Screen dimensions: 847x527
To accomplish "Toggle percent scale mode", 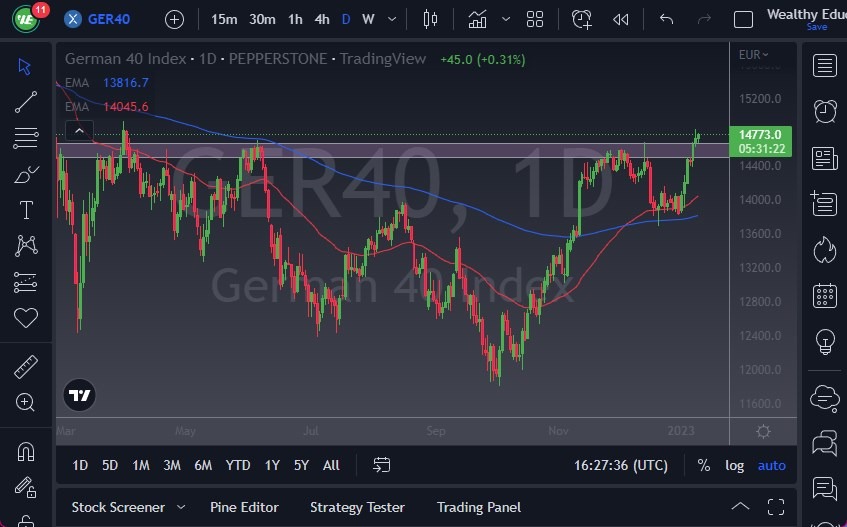I will click(704, 465).
